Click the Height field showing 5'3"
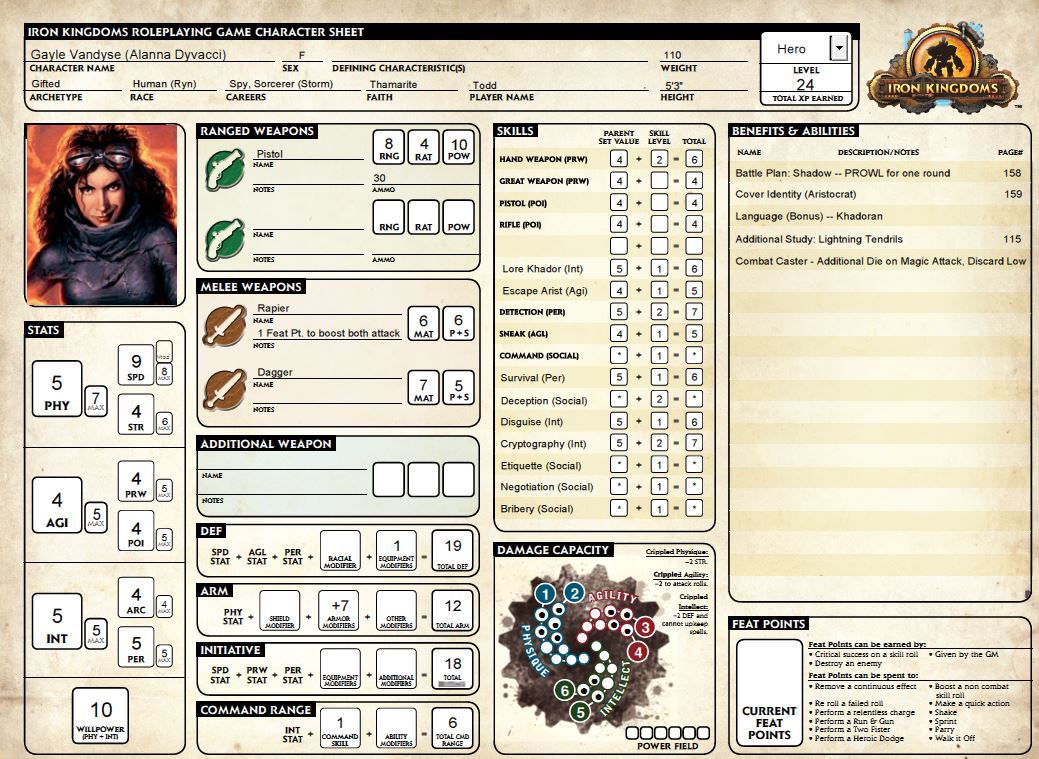Image resolution: width=1039 pixels, height=759 pixels. pos(704,85)
